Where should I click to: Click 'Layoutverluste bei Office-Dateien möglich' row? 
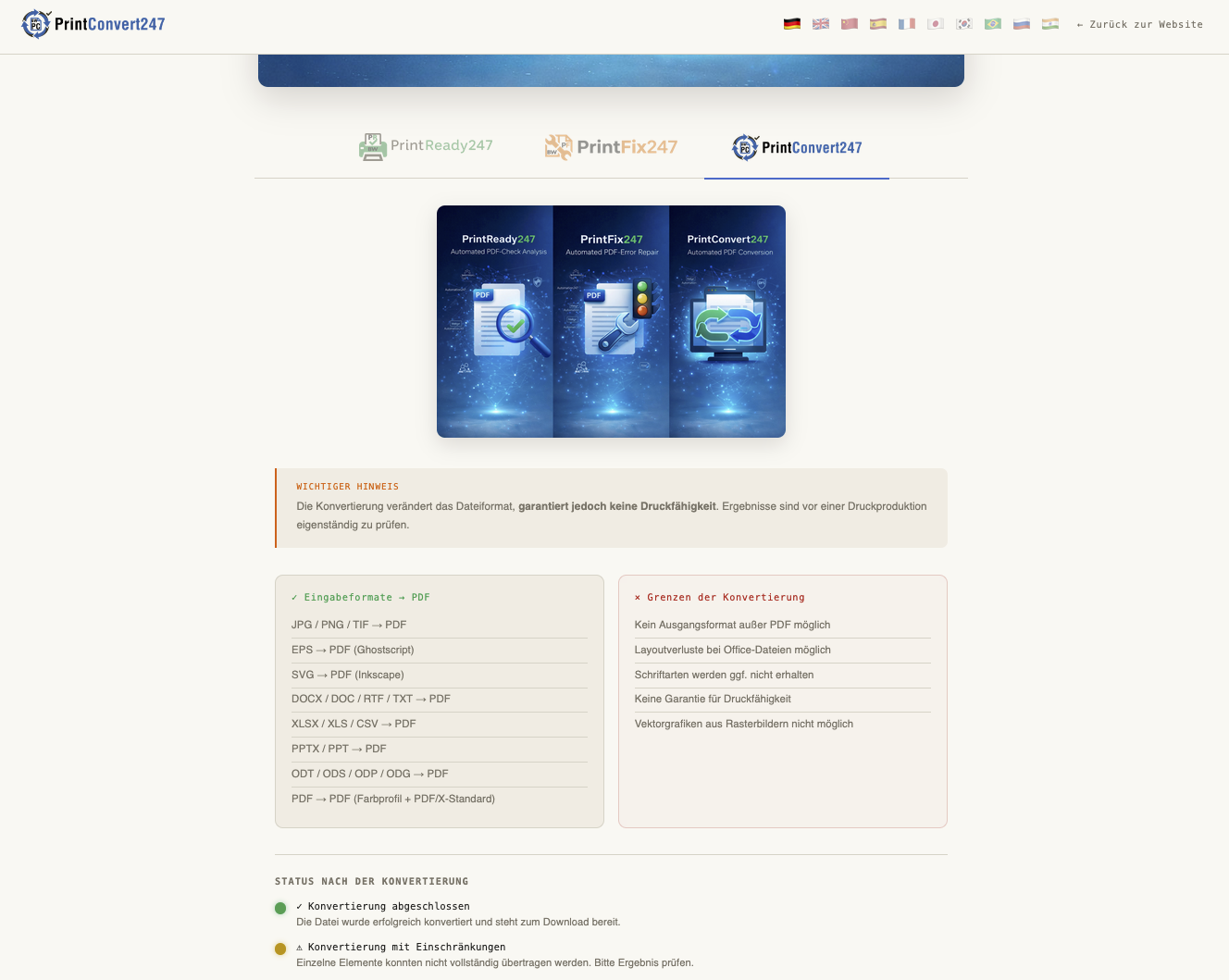point(783,650)
